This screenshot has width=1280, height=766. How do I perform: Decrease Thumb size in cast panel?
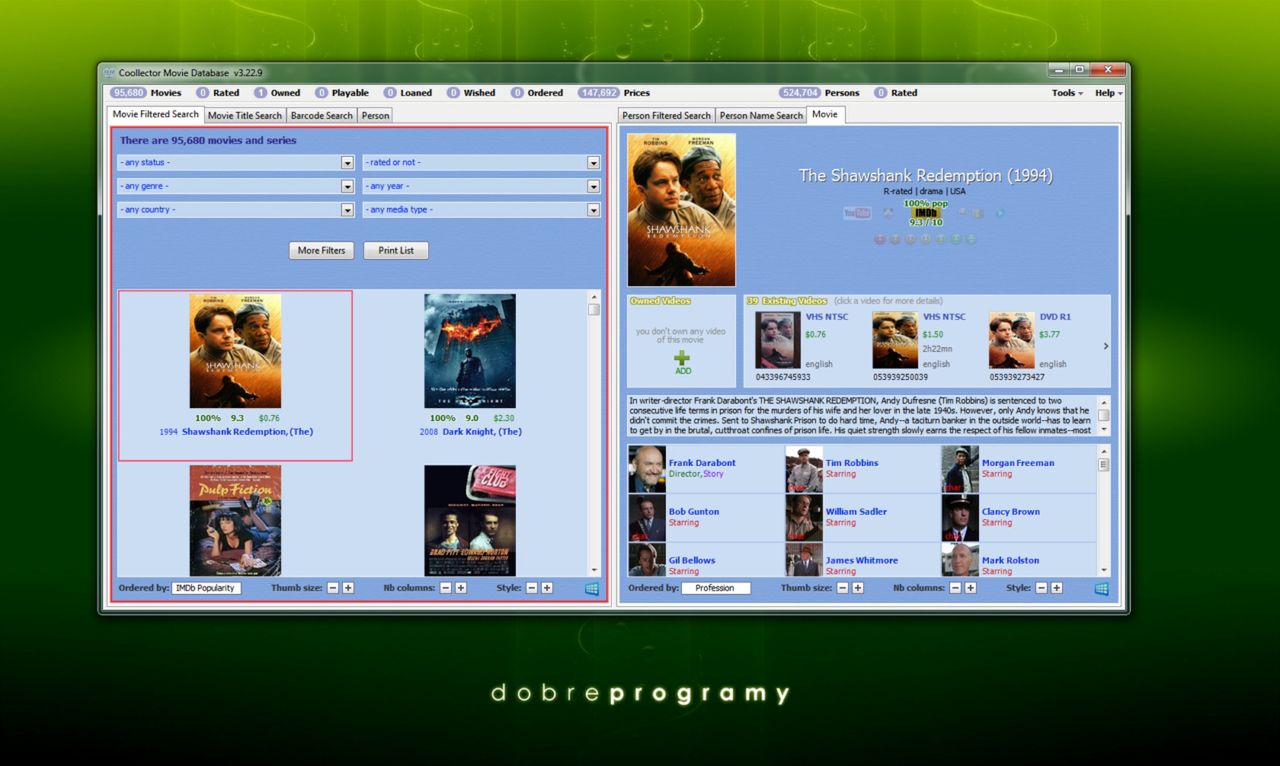pos(843,588)
